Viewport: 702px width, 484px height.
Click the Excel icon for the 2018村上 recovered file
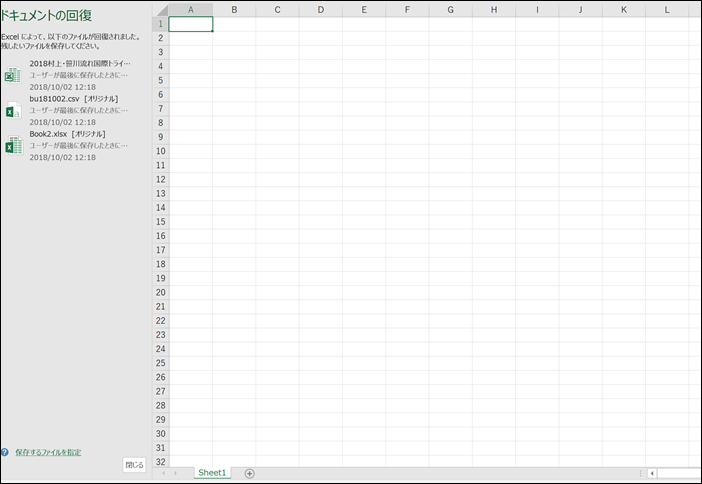pos(12,75)
